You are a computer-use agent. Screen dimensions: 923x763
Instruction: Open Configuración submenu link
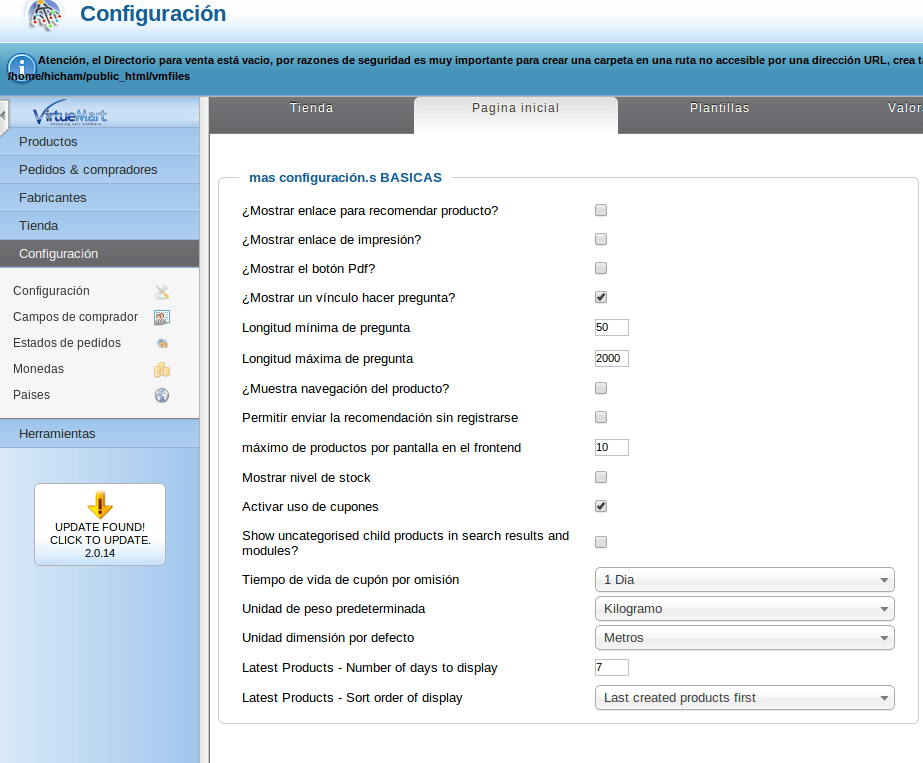click(51, 291)
